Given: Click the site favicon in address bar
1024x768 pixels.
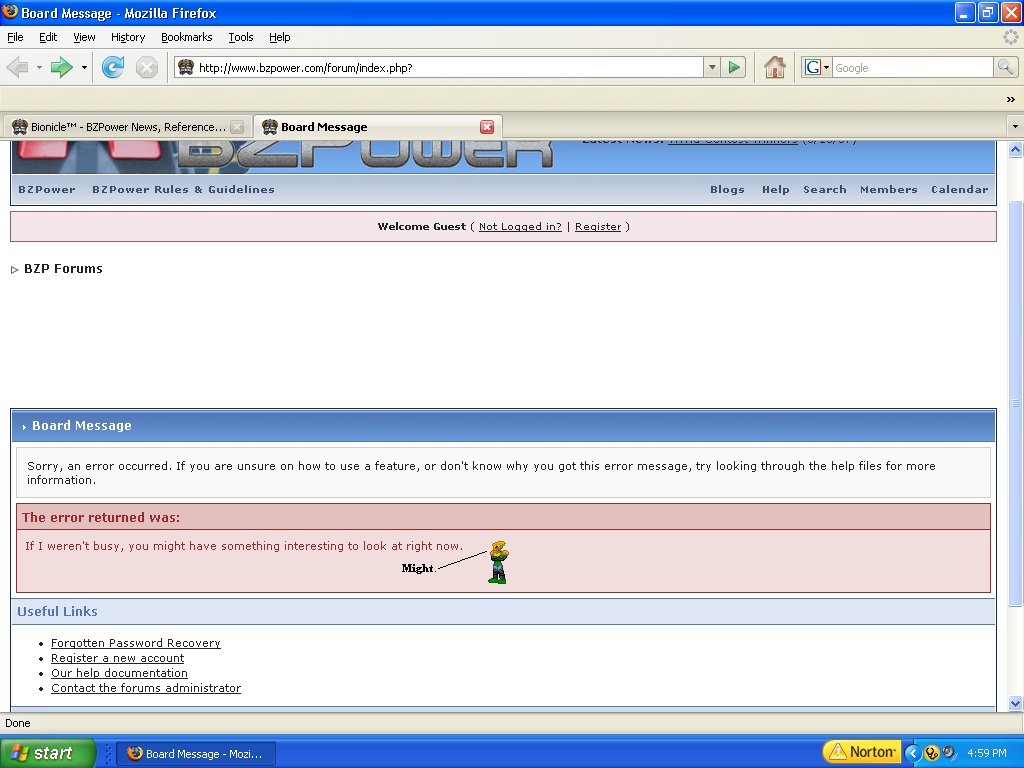Looking at the screenshot, I should click(x=186, y=67).
